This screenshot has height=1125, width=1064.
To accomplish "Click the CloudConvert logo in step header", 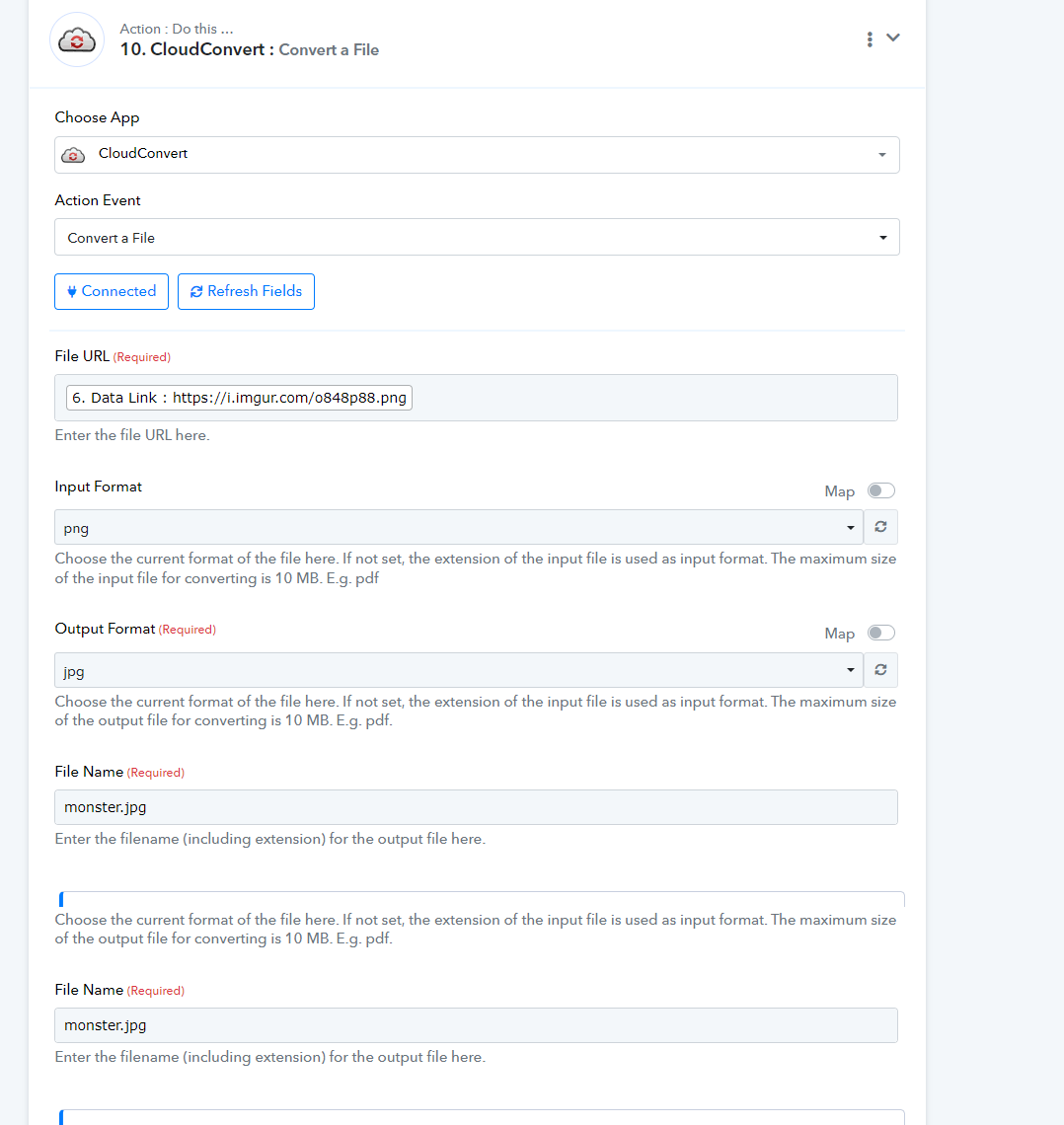I will (x=77, y=40).
